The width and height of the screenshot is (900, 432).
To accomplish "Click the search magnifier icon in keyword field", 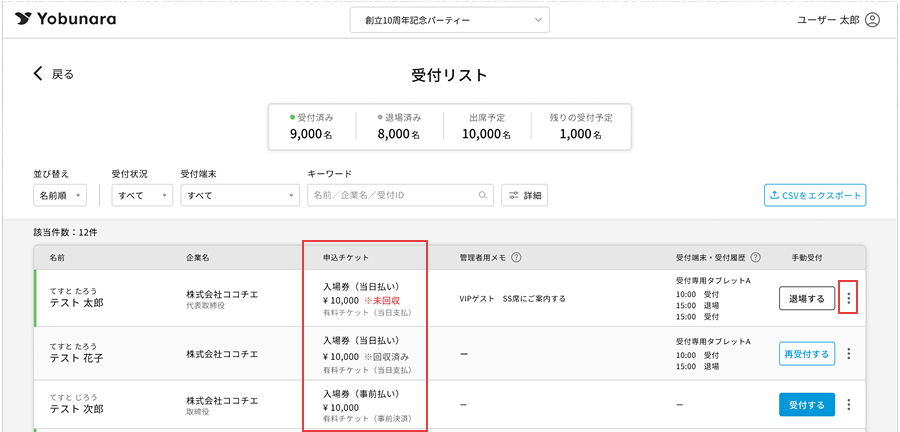I will (483, 195).
